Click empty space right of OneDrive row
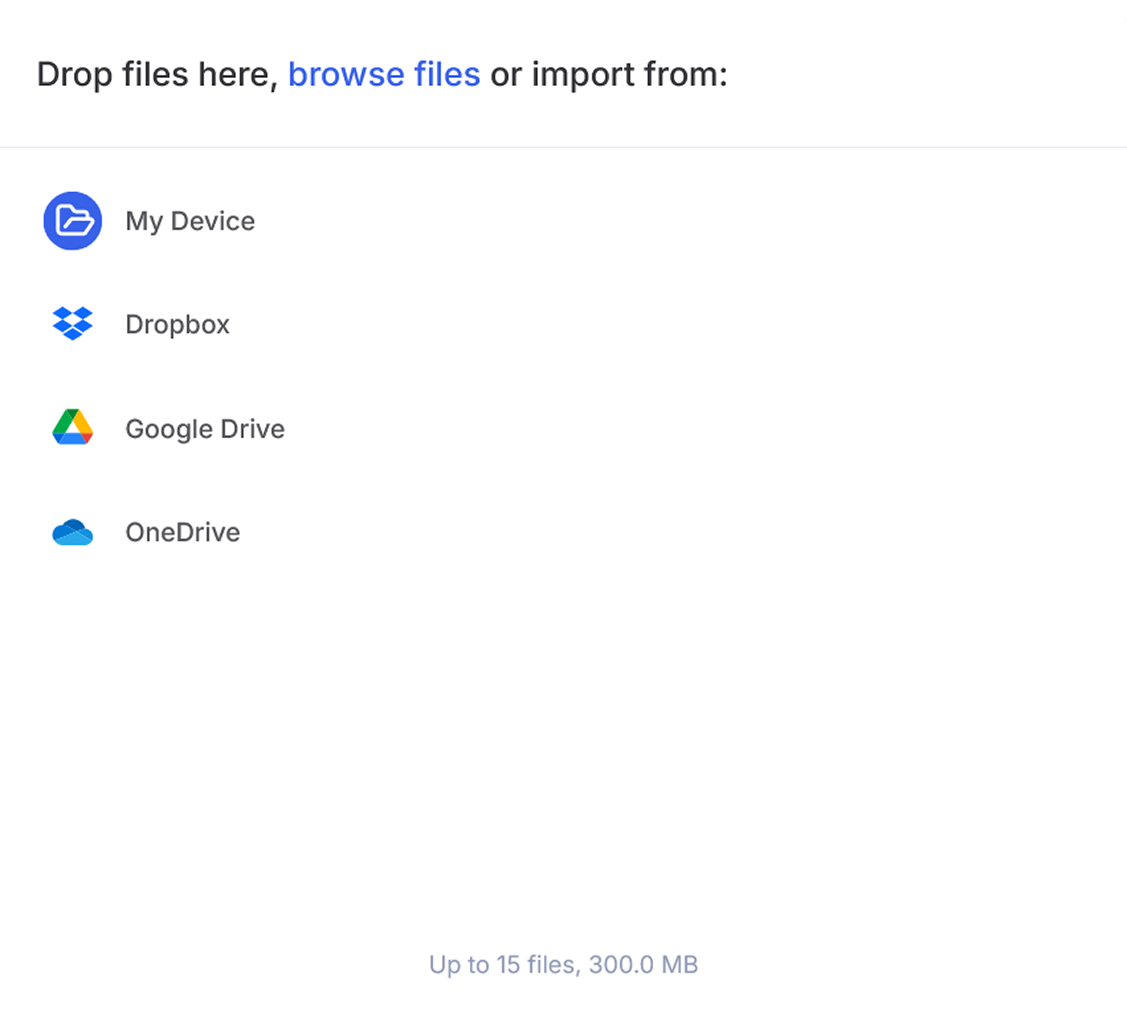The height and width of the screenshot is (1015, 1127). (x=700, y=533)
